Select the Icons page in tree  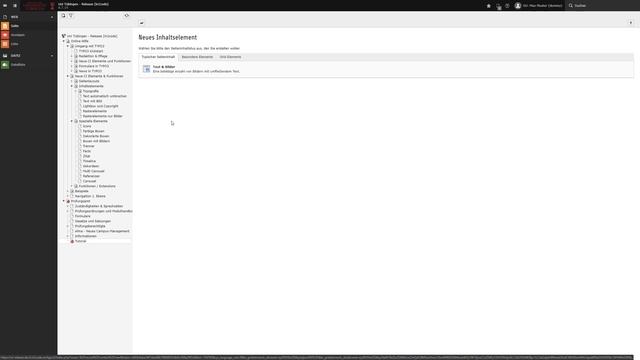87,126
